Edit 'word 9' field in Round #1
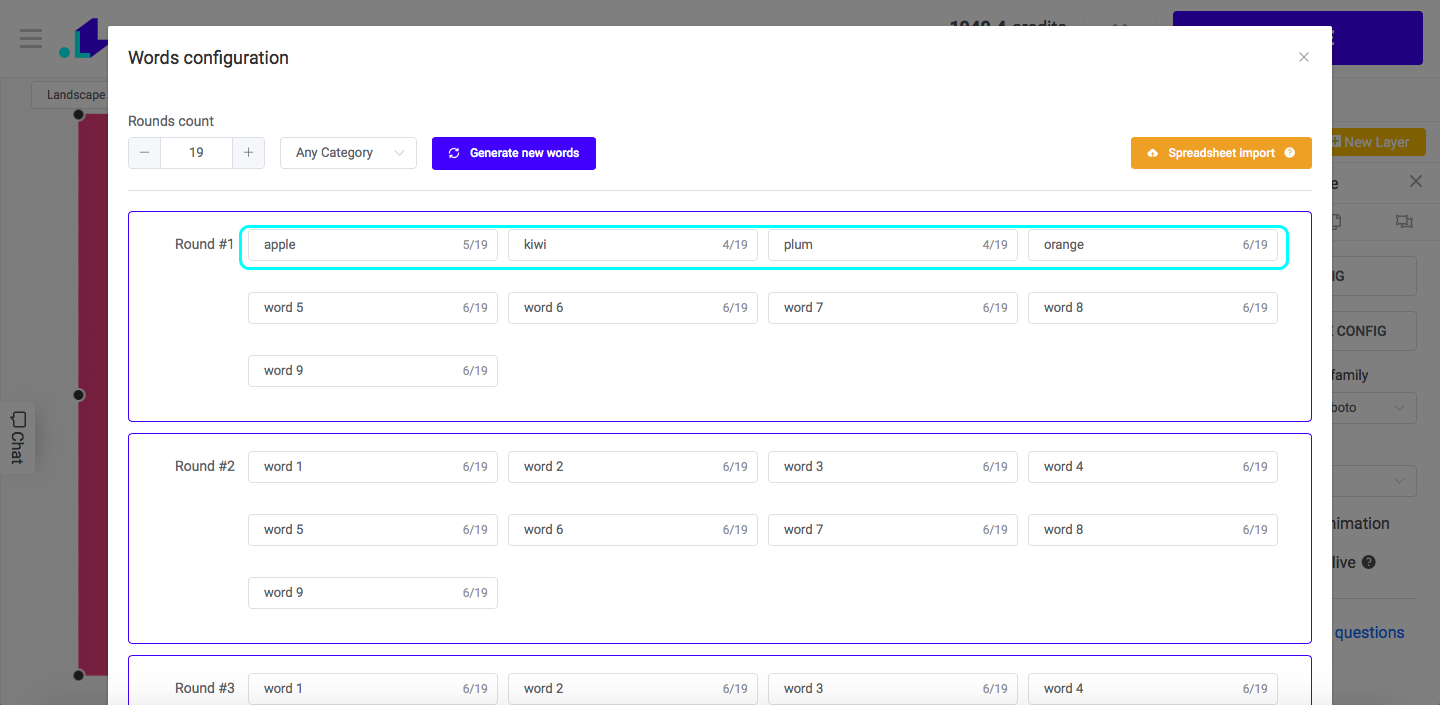Viewport: 1440px width, 705px height. [373, 371]
